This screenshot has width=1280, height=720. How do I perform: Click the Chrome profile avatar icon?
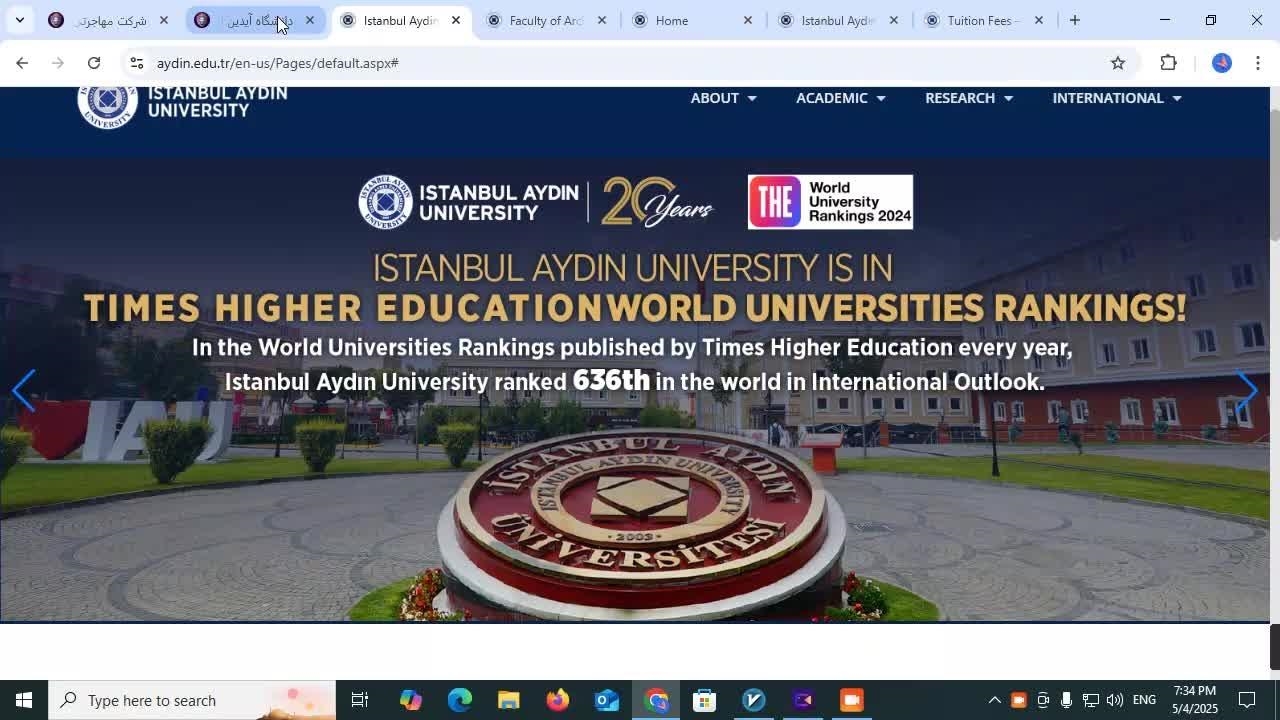pos(1221,63)
